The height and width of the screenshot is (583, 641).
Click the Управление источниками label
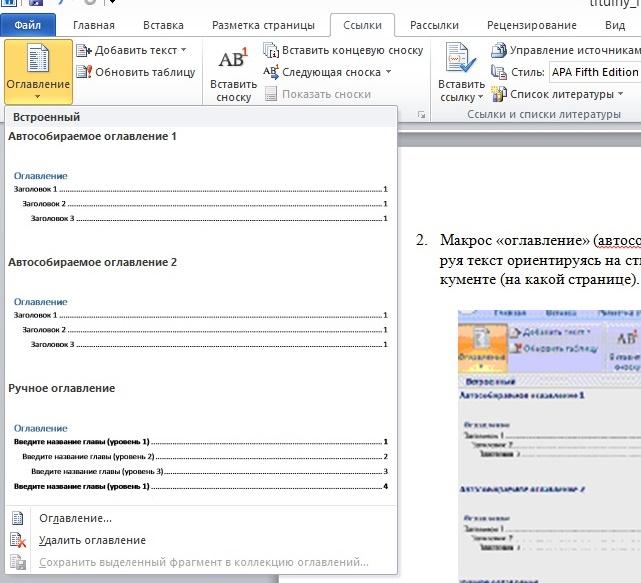coord(575,50)
